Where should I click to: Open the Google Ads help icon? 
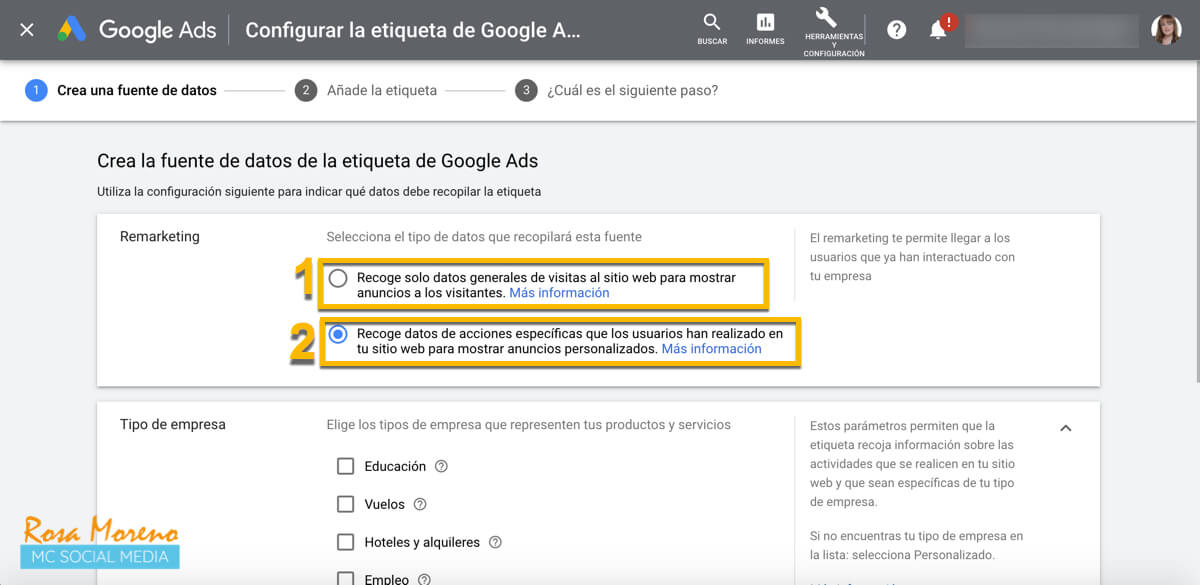(896, 29)
